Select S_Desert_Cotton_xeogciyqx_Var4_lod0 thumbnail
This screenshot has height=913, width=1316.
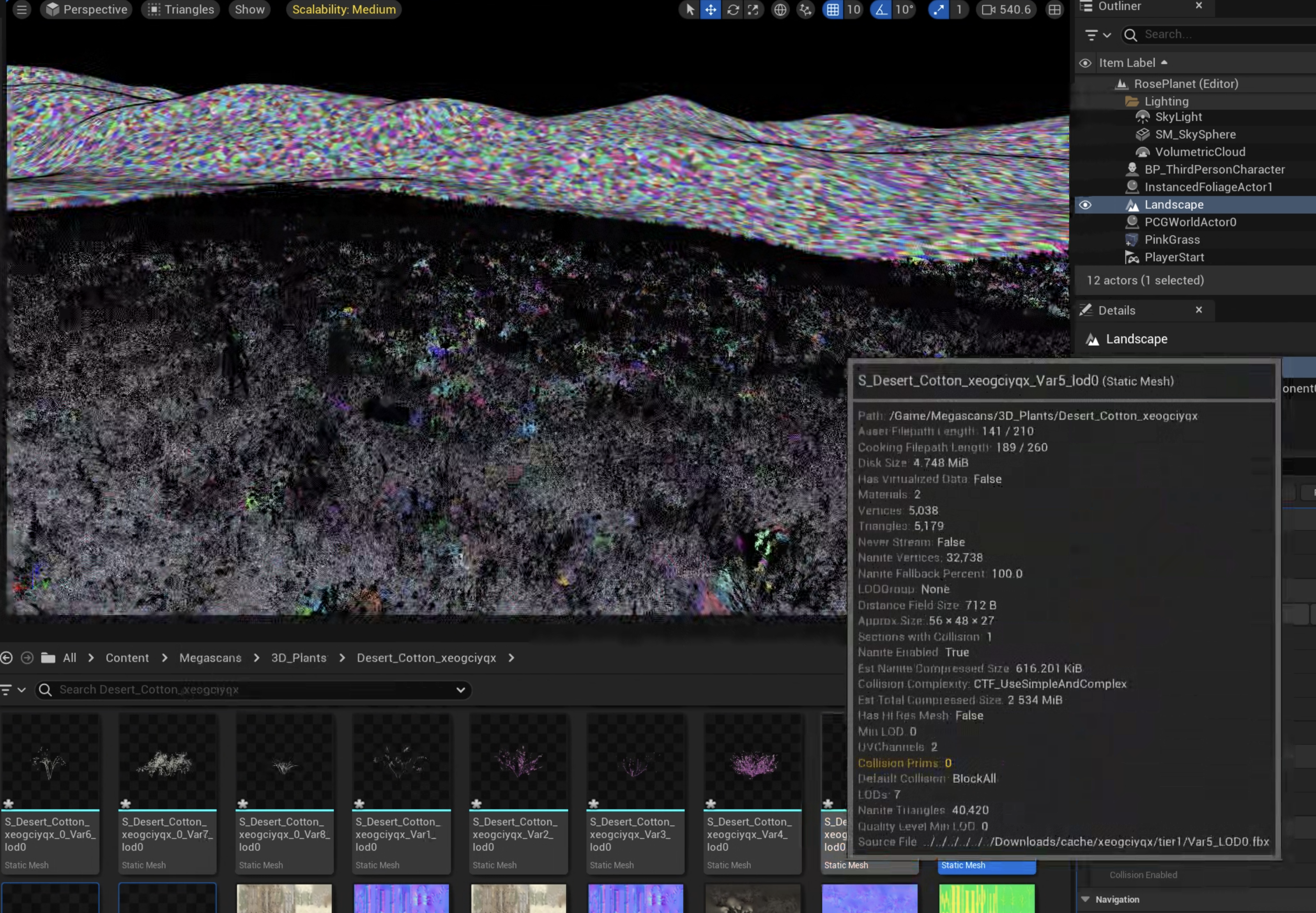753,793
